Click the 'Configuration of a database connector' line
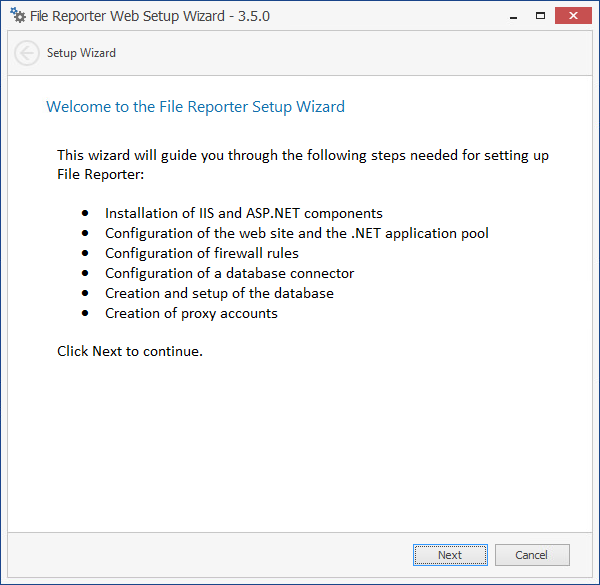This screenshot has height=585, width=600. coord(229,273)
